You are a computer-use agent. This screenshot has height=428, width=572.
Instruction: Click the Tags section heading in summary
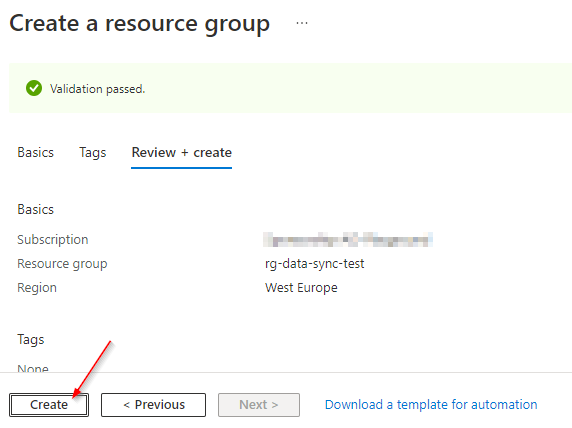(x=31, y=340)
